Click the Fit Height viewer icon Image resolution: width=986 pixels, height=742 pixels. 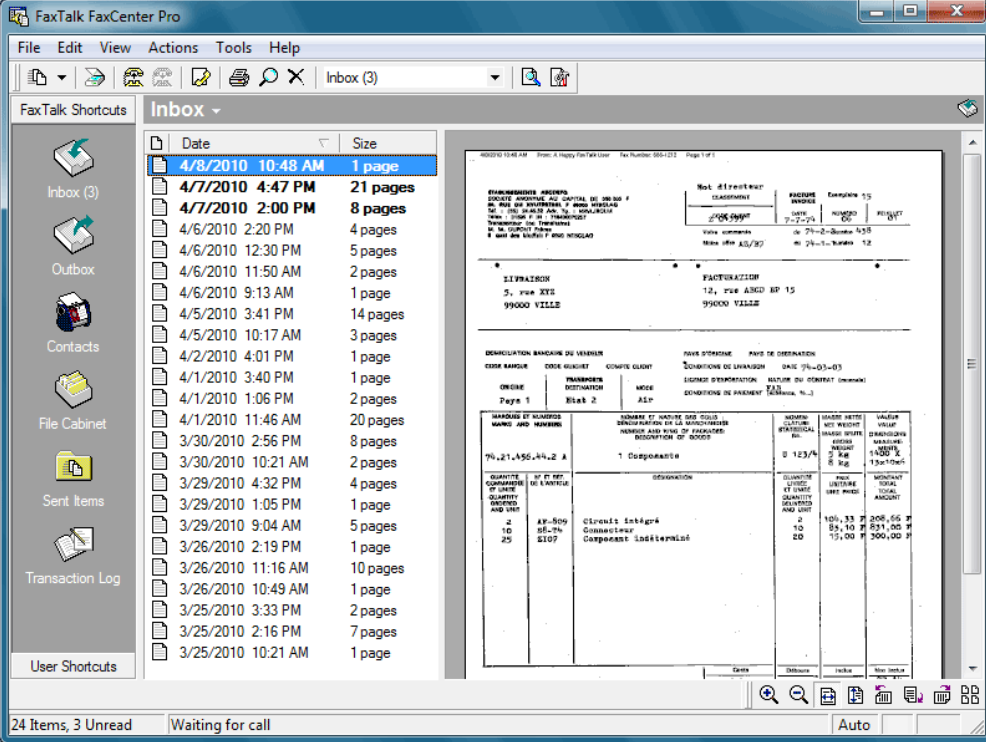855,695
